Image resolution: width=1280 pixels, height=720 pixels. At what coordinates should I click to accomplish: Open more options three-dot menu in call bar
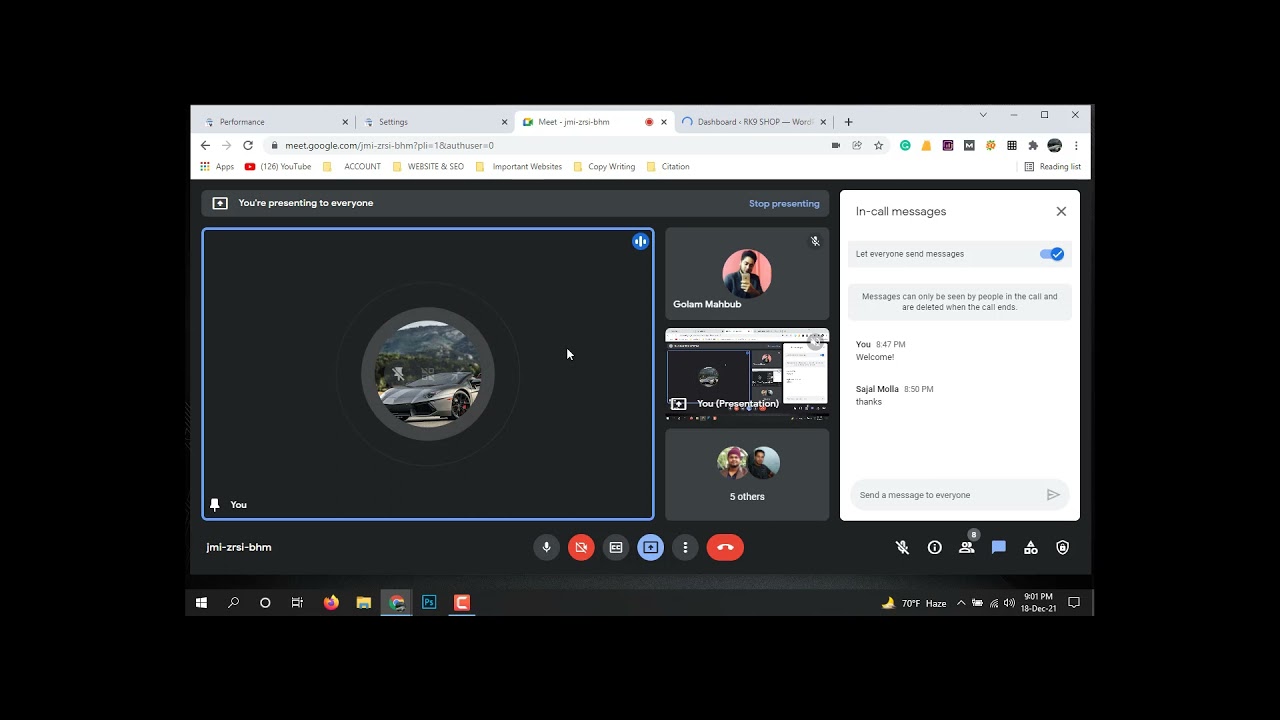(x=685, y=547)
